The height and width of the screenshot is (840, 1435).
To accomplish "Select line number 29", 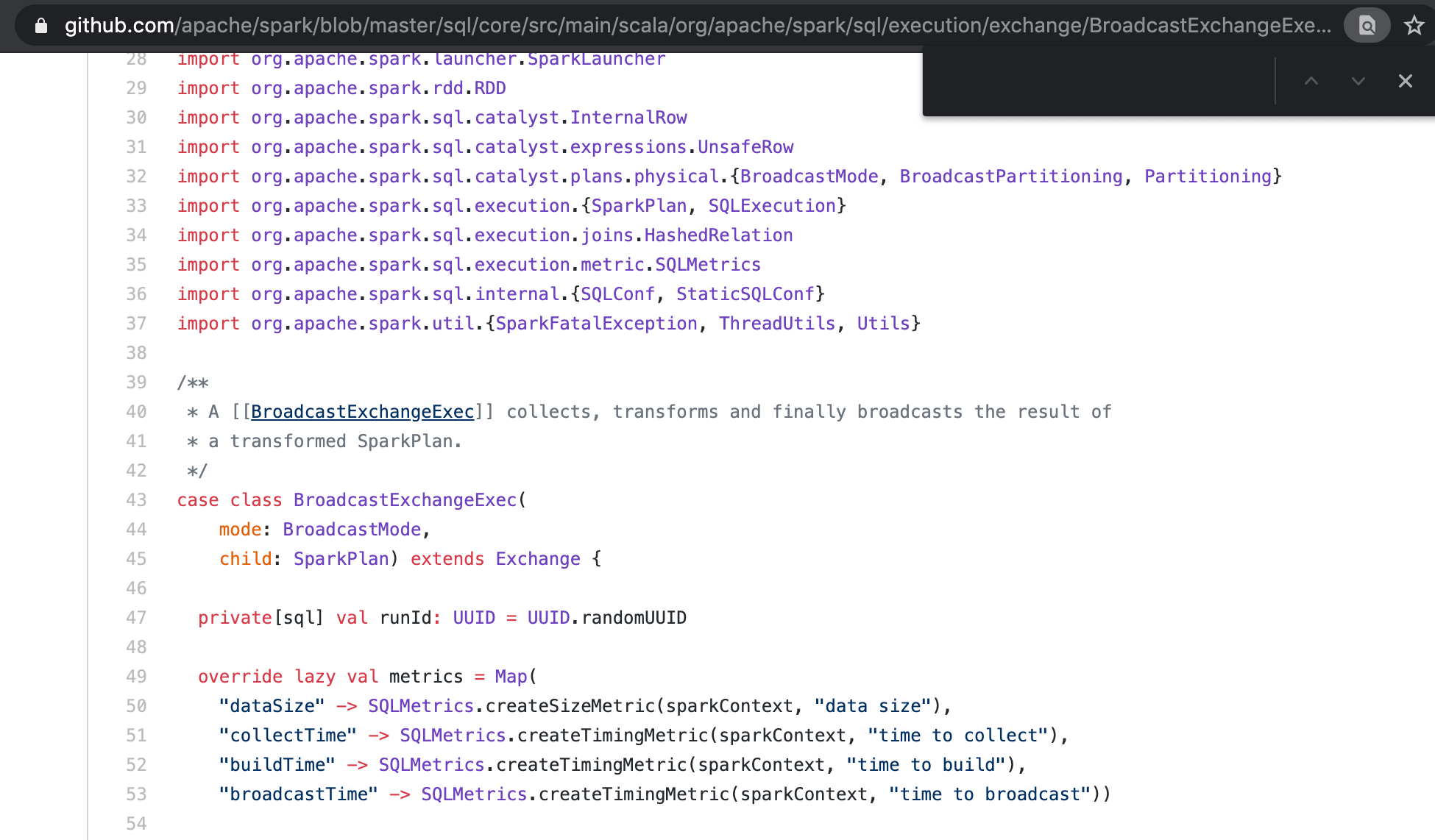I will pos(136,88).
